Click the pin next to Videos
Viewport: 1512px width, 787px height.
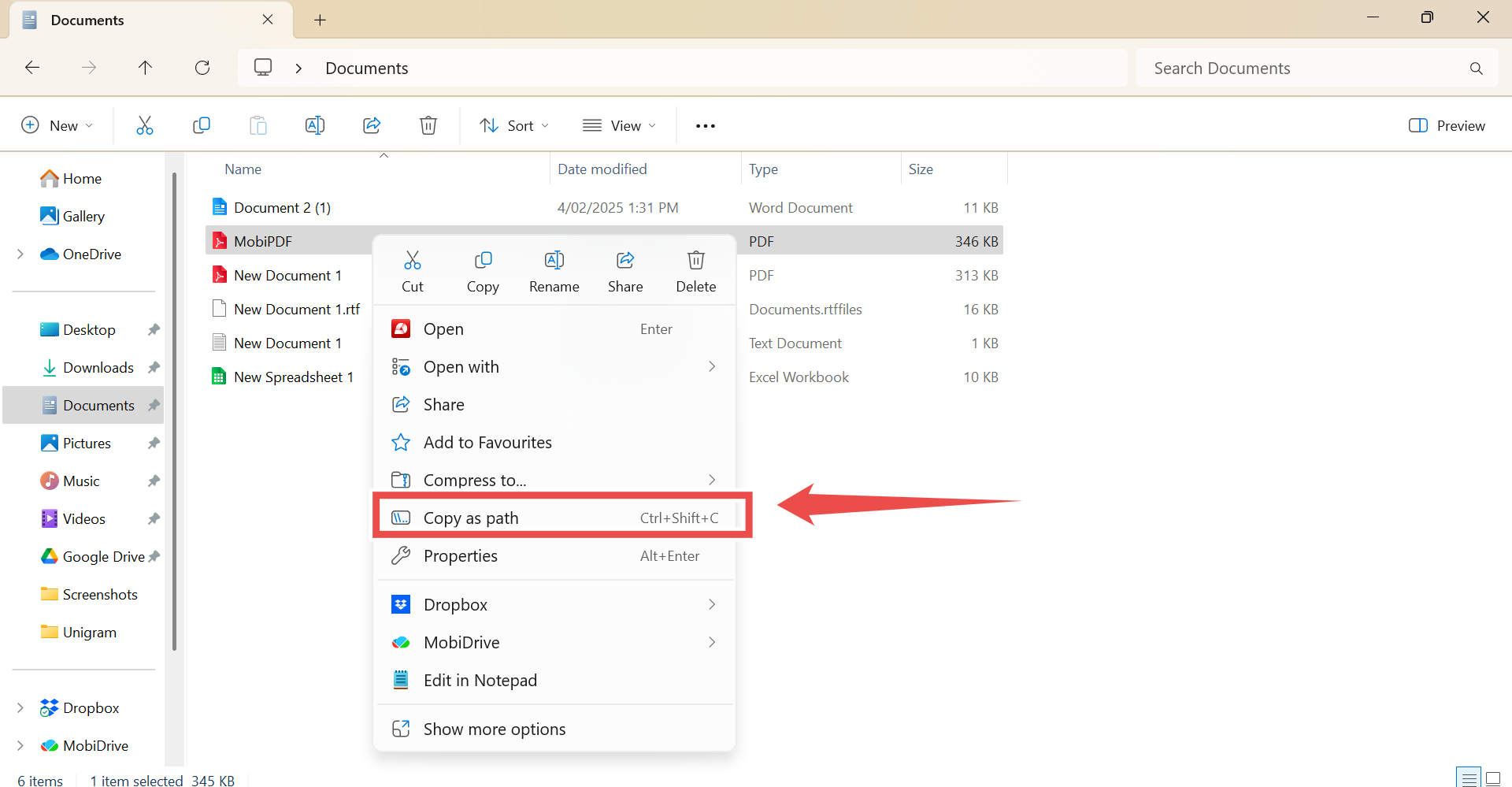[154, 518]
